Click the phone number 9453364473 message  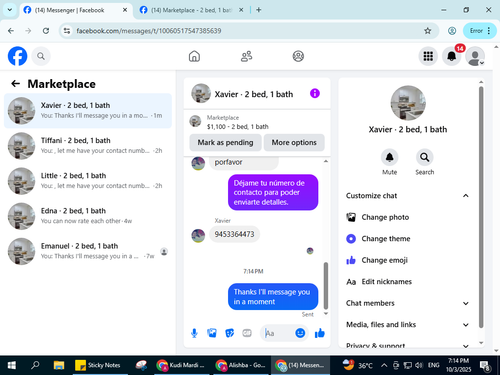pos(234,234)
